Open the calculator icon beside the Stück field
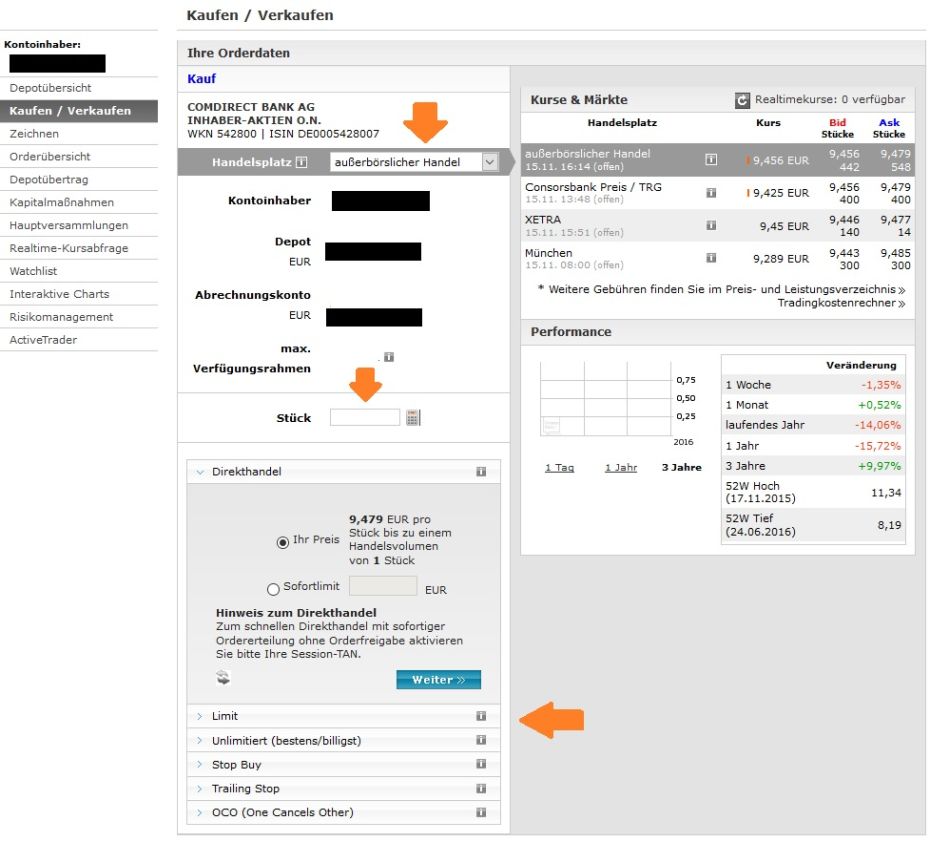This screenshot has width=934, height=842. tap(413, 417)
